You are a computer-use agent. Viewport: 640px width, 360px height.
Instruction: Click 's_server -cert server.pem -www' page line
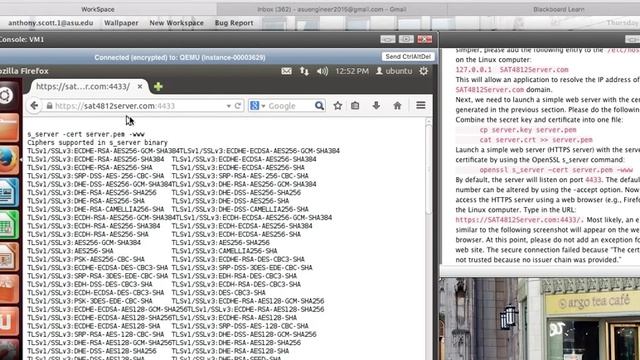86,134
